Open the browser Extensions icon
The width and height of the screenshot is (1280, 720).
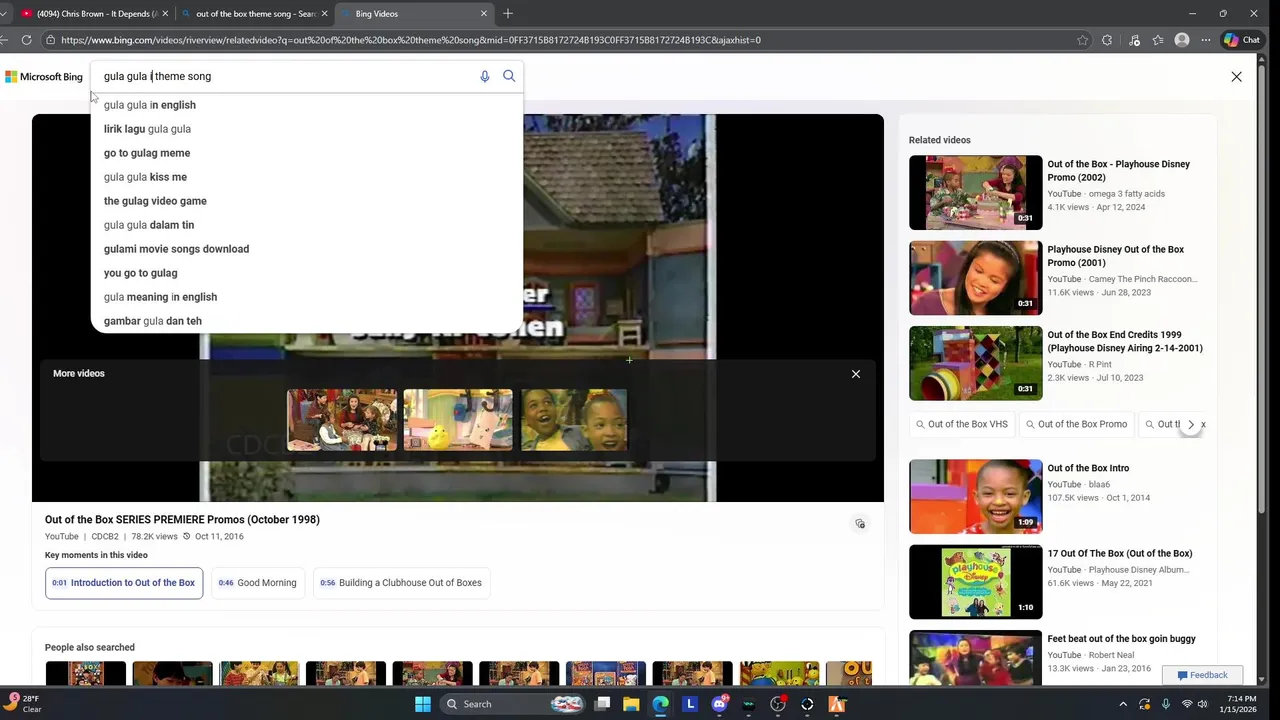point(1107,40)
